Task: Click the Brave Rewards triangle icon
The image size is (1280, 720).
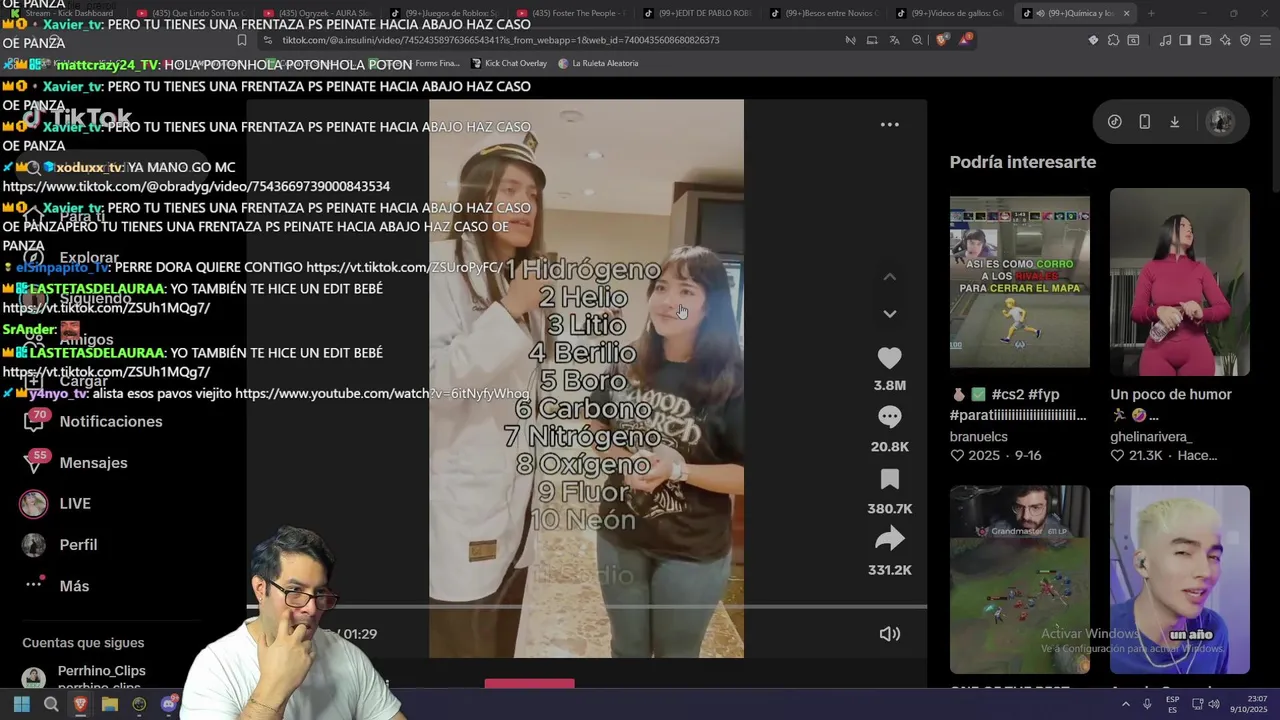Action: 965,40
